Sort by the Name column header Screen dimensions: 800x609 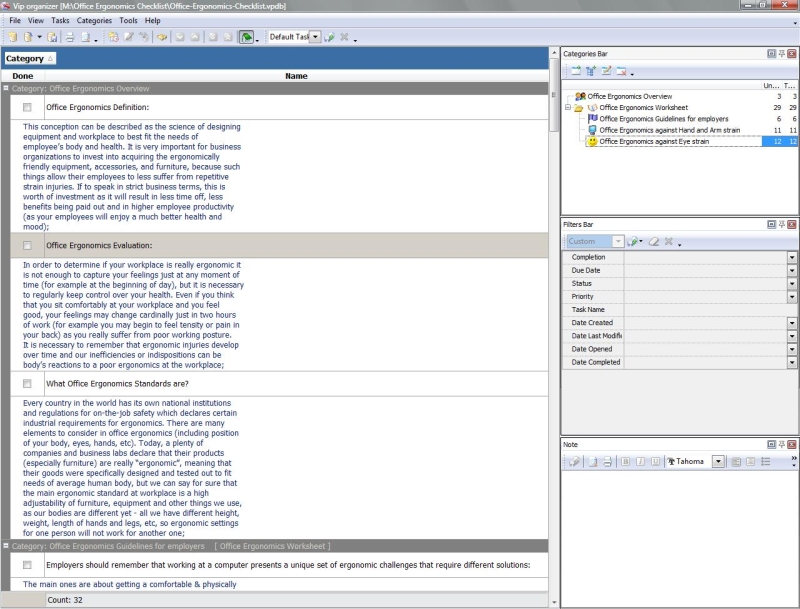(296, 76)
